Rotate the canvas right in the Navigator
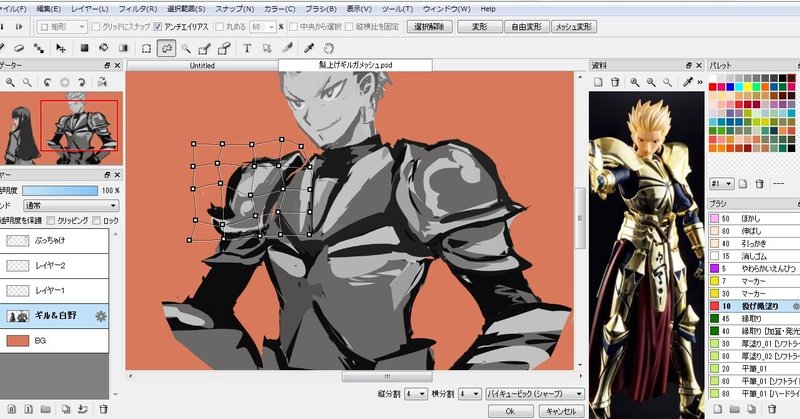Screen dimensions: 800x419 (82, 82)
